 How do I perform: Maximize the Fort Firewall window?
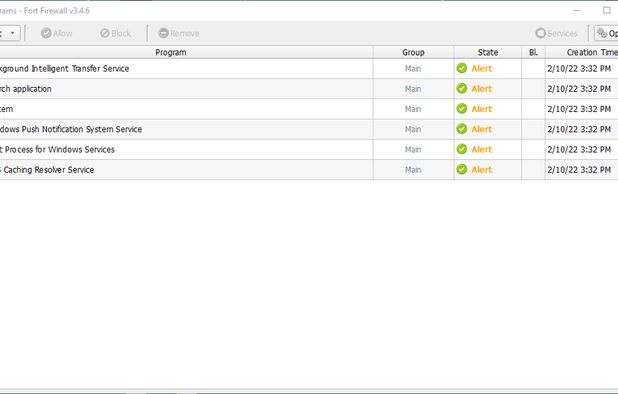607,10
